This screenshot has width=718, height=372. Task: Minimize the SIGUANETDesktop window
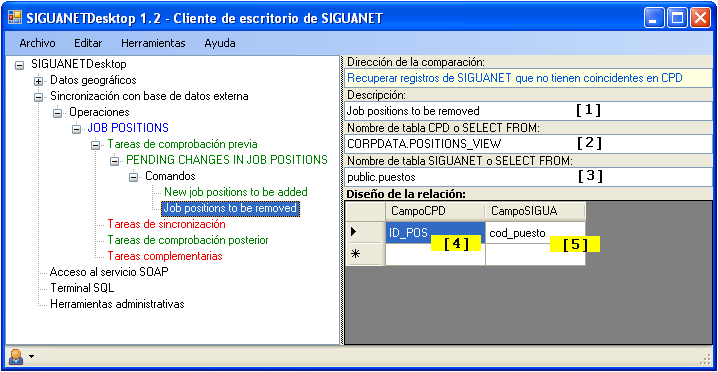654,19
